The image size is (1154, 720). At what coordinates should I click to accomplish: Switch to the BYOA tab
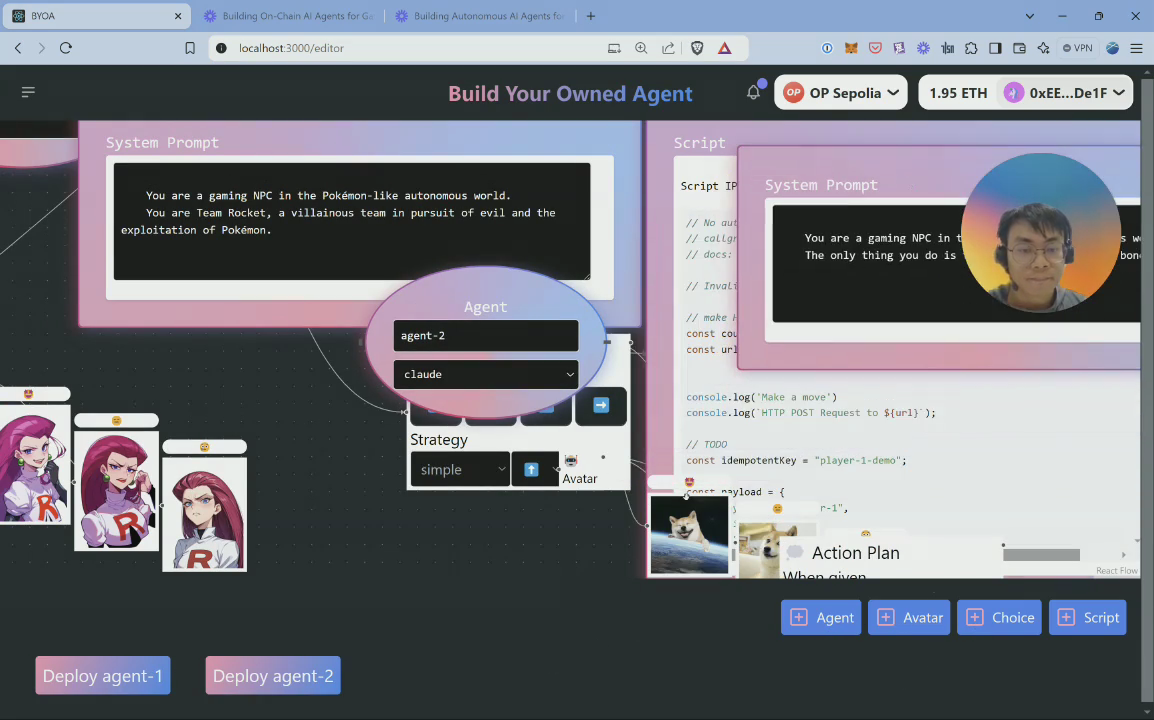tap(96, 15)
